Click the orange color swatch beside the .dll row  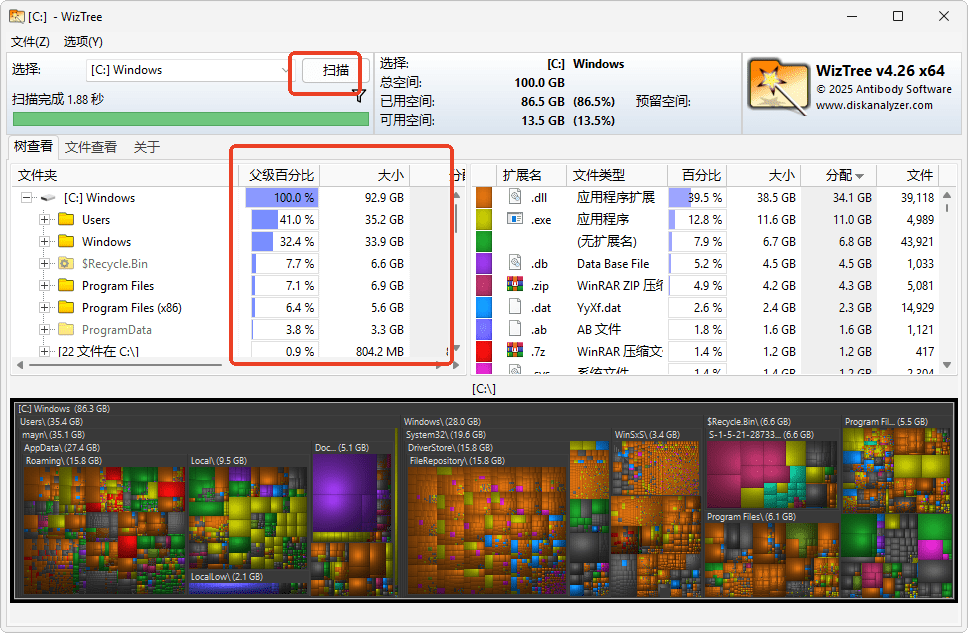pos(483,197)
